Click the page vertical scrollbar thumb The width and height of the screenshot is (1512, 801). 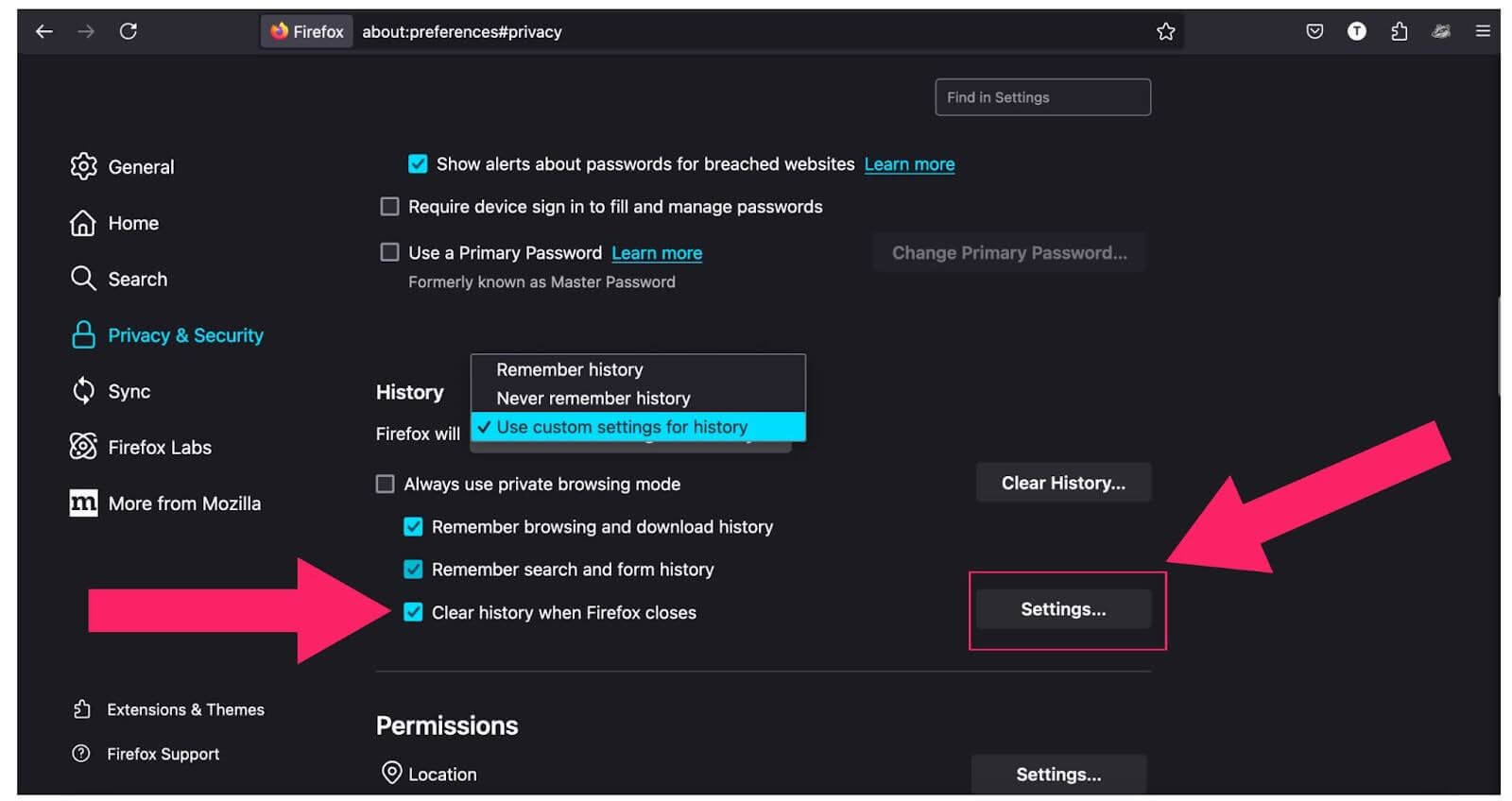click(1498, 348)
